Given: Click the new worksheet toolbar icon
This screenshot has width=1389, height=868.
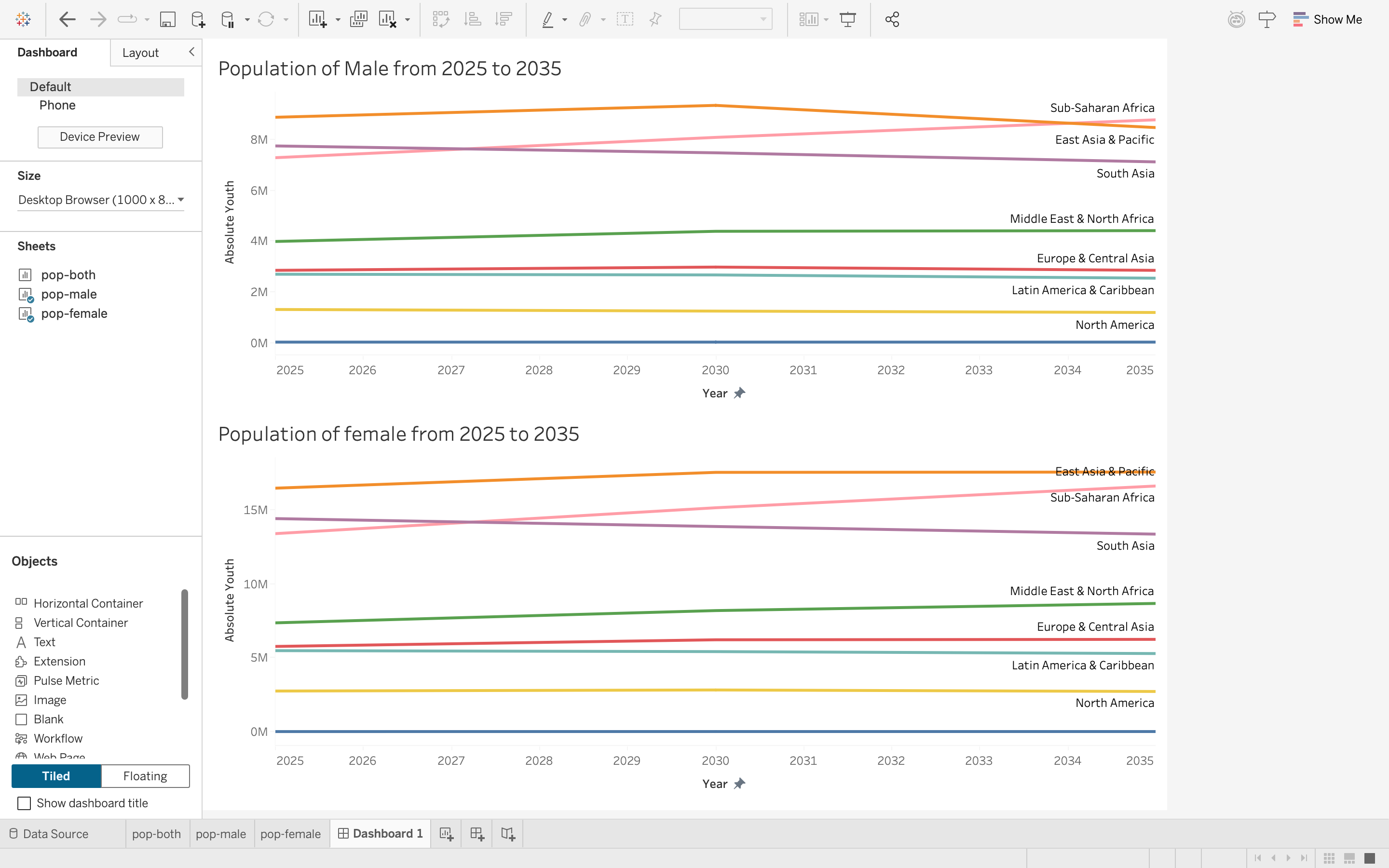Looking at the screenshot, I should (317, 19).
